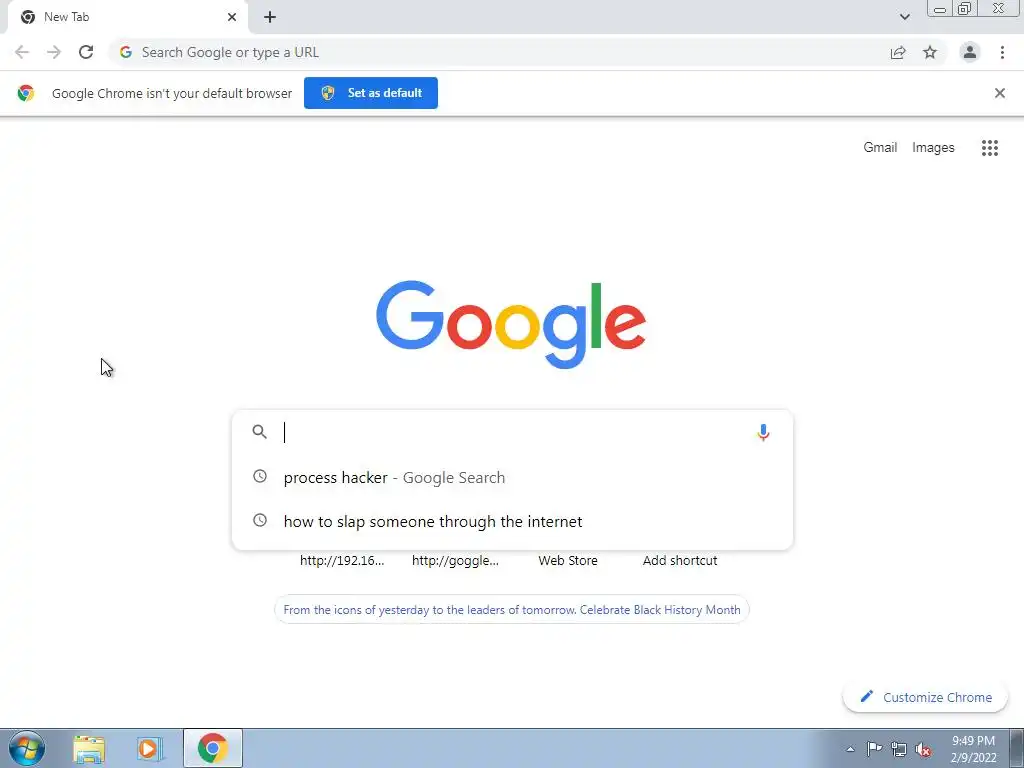The image size is (1024, 768).
Task: Open Action Center flag icon
Action: pos(874,749)
